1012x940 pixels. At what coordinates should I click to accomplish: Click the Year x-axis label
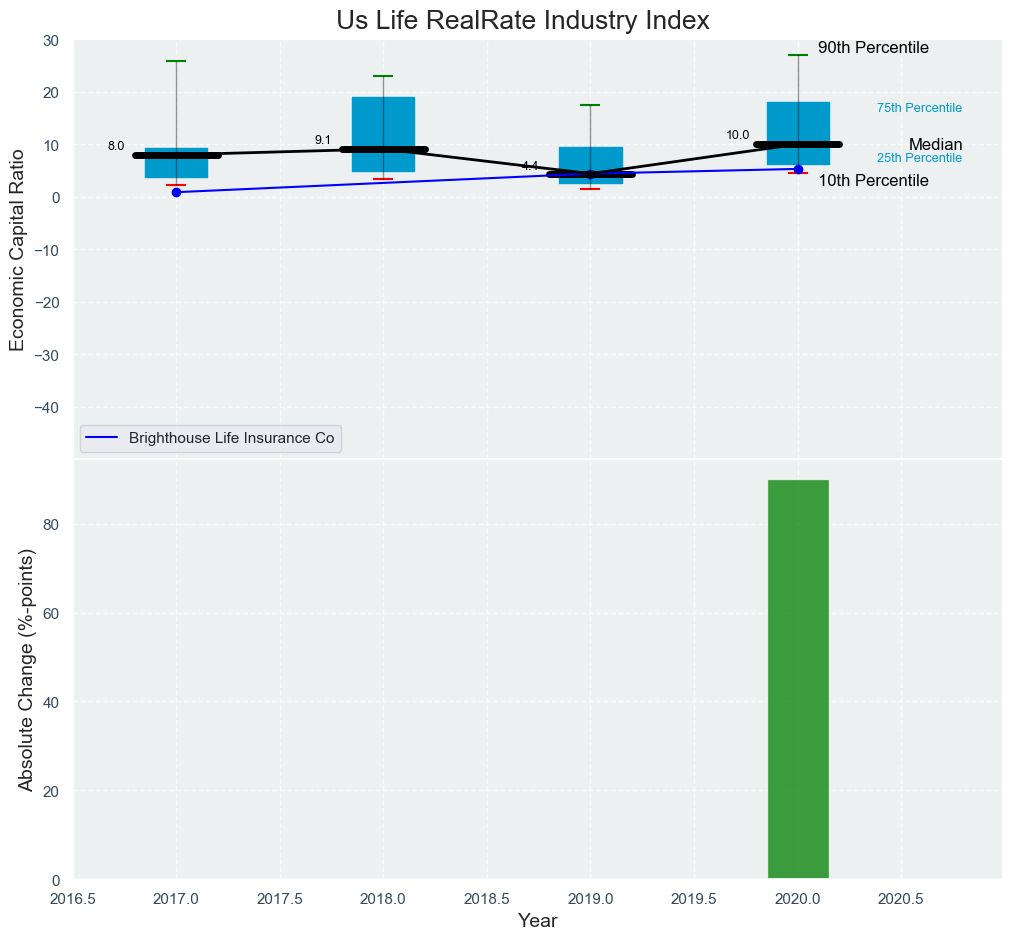point(537,921)
